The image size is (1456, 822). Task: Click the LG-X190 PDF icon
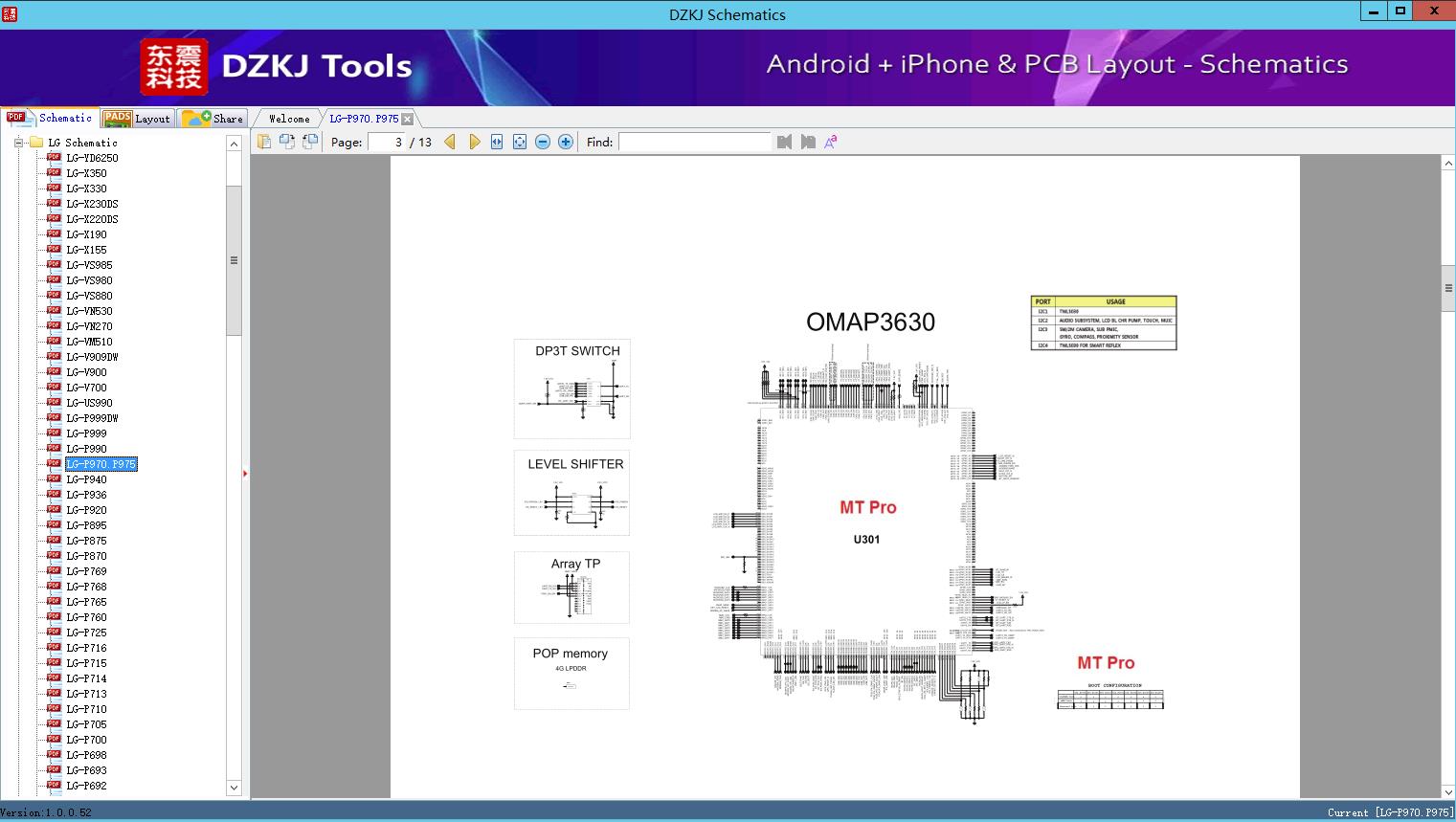[x=54, y=234]
